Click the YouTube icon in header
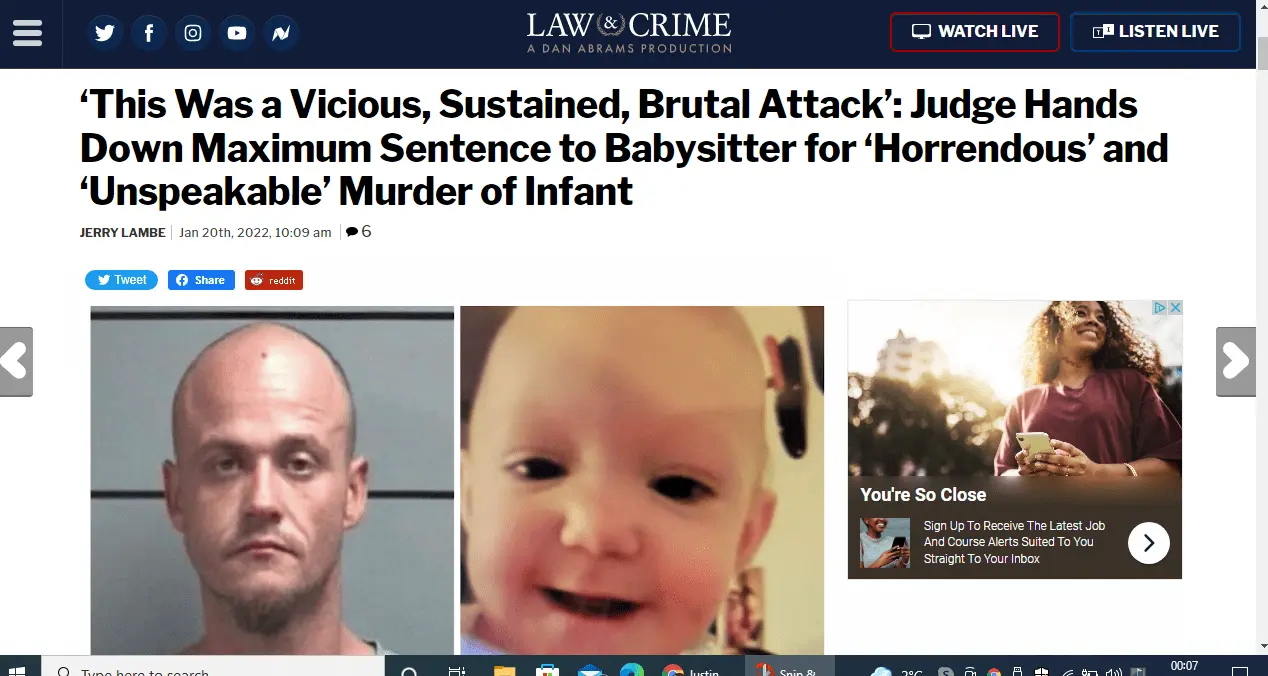Viewport: 1268px width, 676px height. pos(237,33)
